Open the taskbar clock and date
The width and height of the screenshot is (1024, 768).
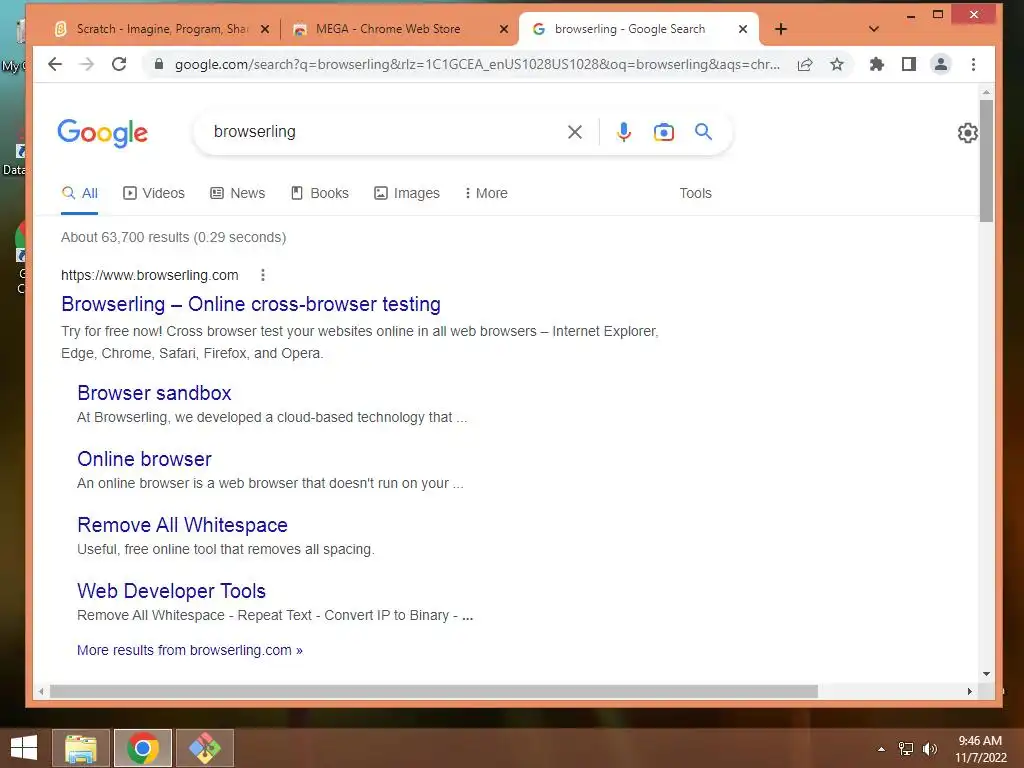pyautogui.click(x=980, y=749)
